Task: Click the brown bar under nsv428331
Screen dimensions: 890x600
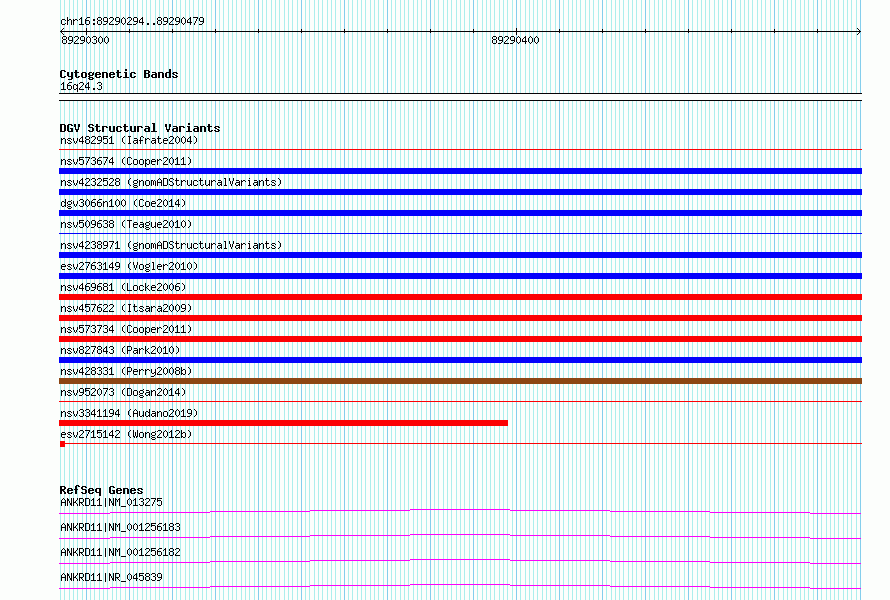Action: (460, 381)
